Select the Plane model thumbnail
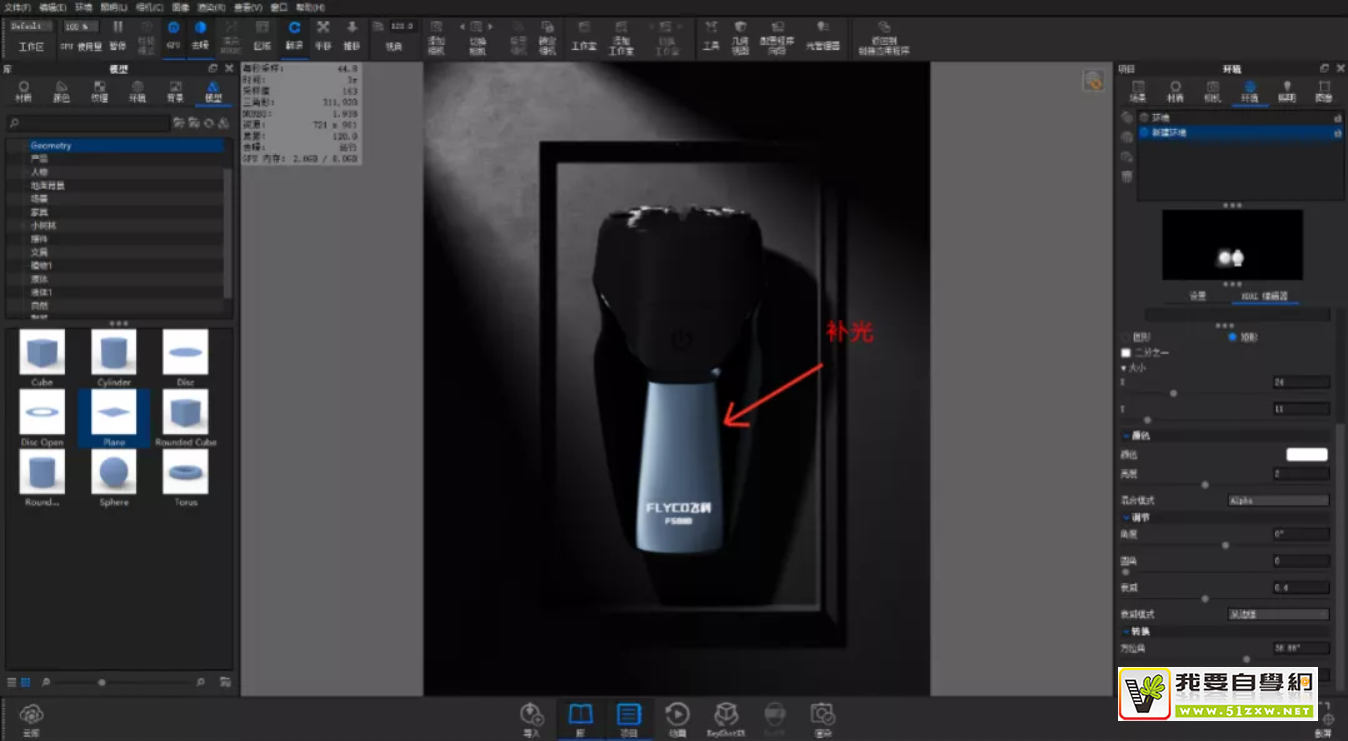Screen dimensions: 1348x741 (x=114, y=417)
